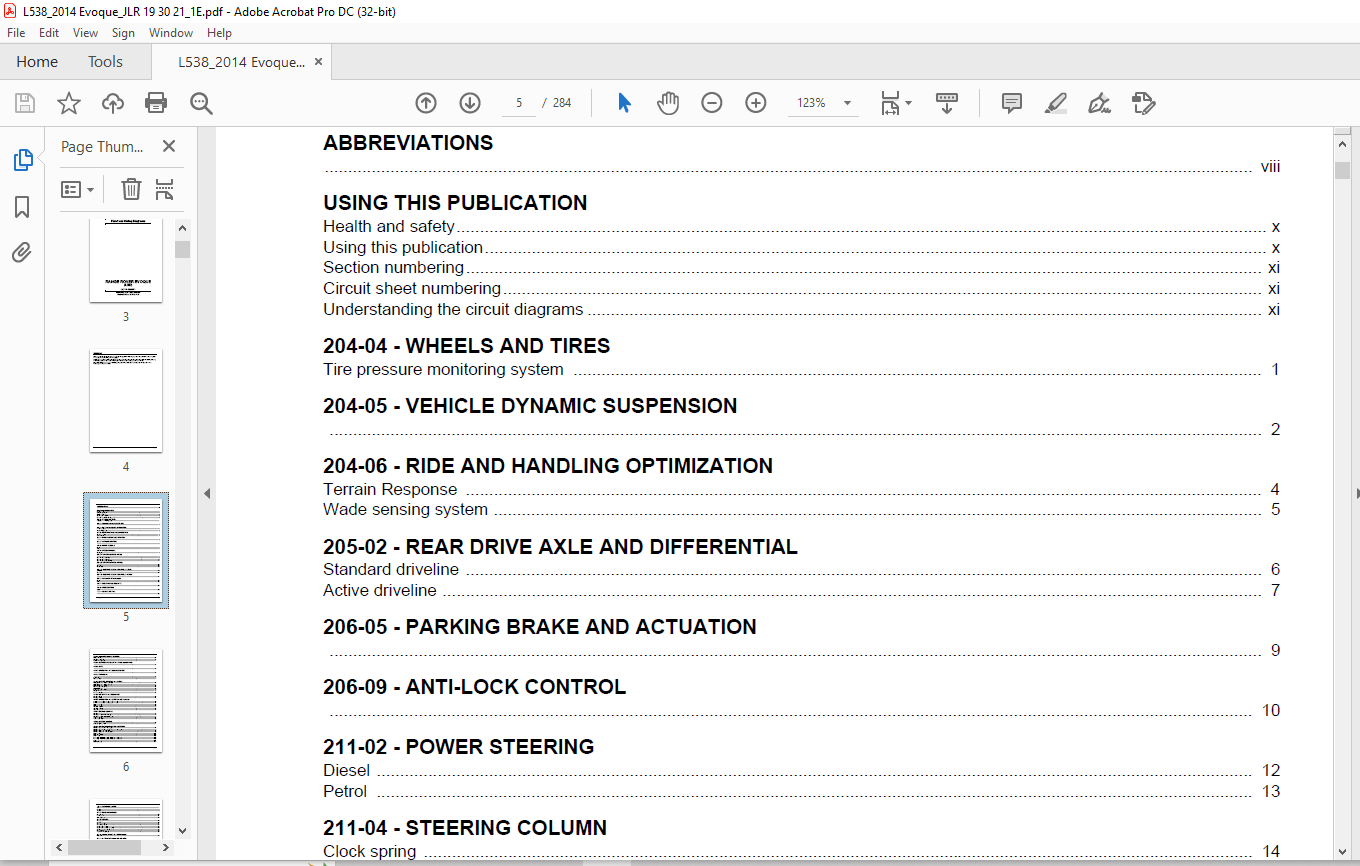The image size is (1360, 866).
Task: Click 204-04 - WHEELS AND TIRES heading
Action: 466,346
